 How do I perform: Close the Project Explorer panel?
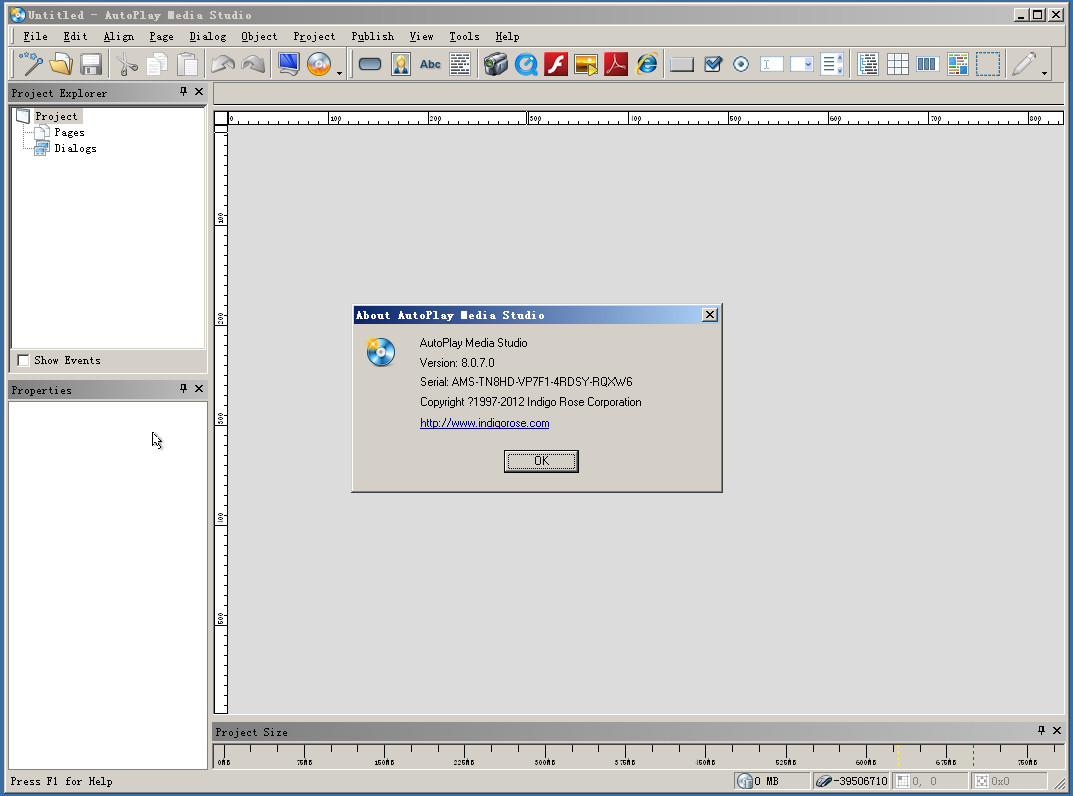198,91
